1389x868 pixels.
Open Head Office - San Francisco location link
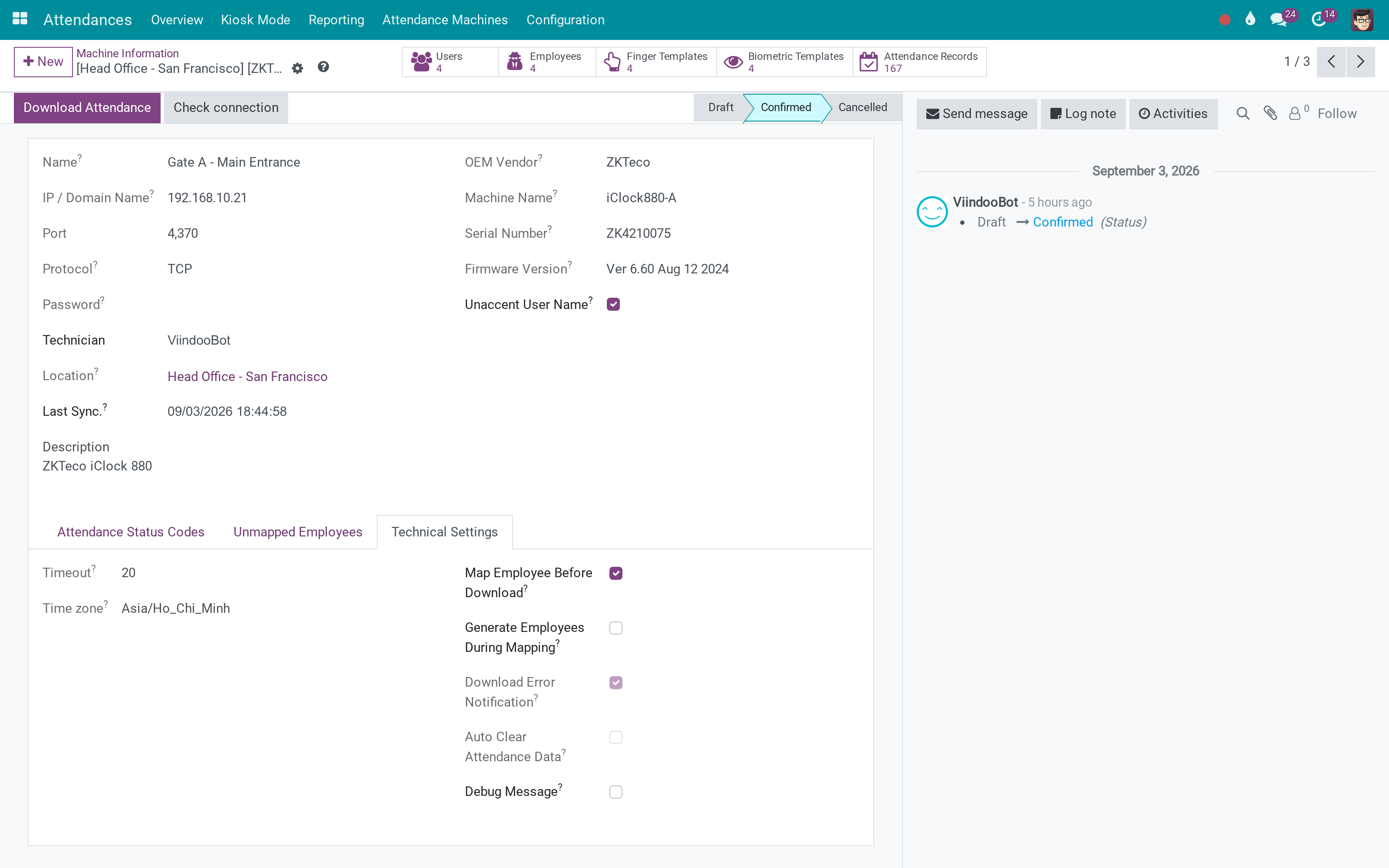247,377
